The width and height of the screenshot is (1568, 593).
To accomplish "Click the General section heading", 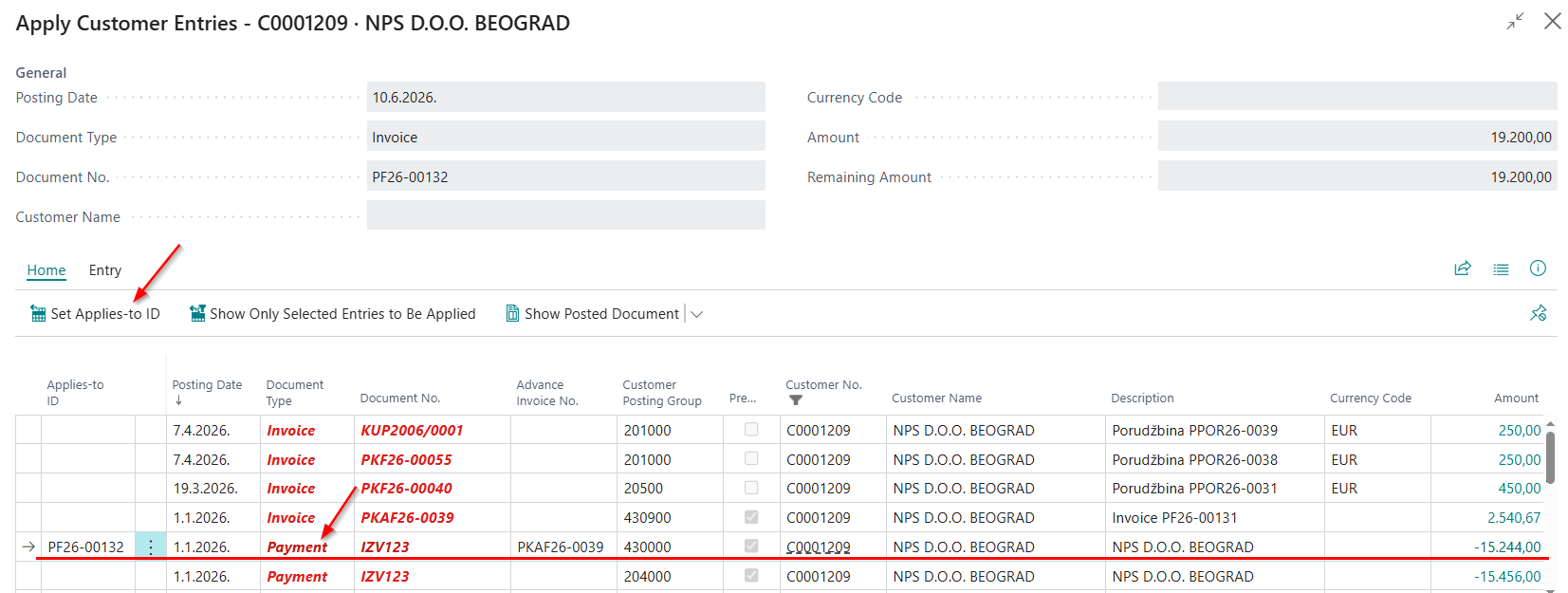I will [41, 72].
